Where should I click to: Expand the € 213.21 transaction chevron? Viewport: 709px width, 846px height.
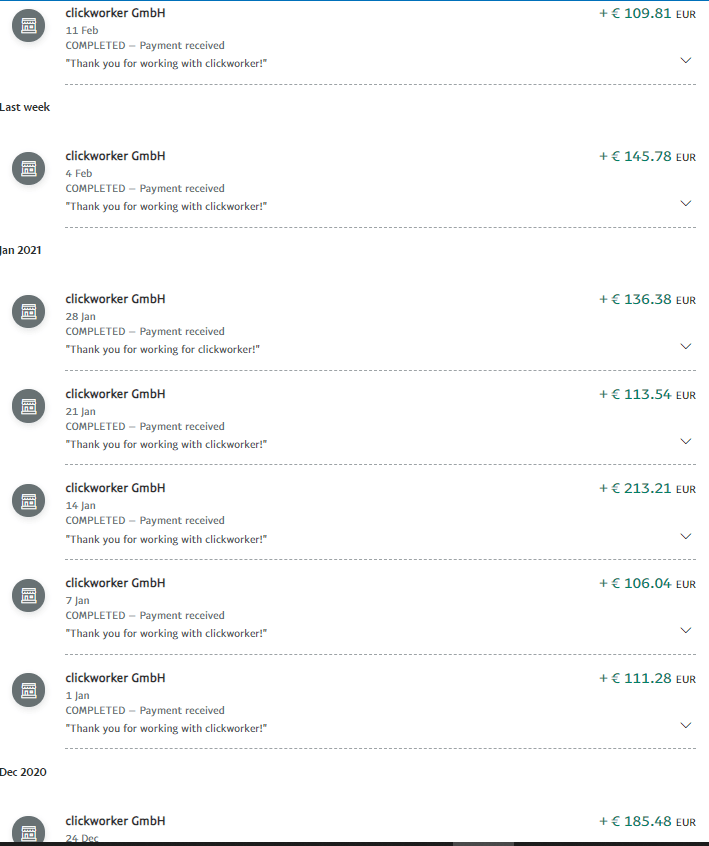click(686, 536)
